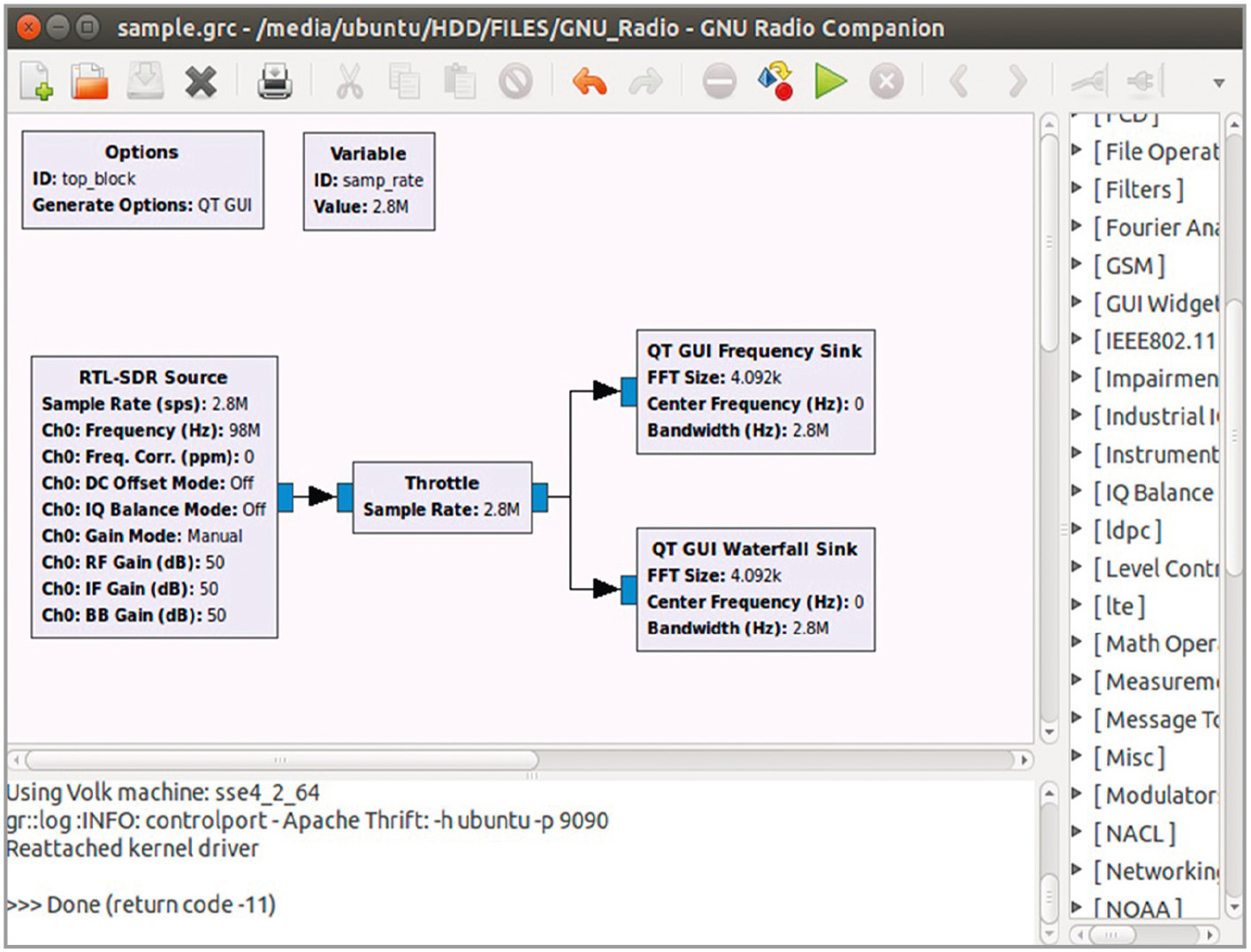Screen dimensions: 1251x952
Task: Click 'Reattached kernel driver' console line
Action: coord(133,849)
